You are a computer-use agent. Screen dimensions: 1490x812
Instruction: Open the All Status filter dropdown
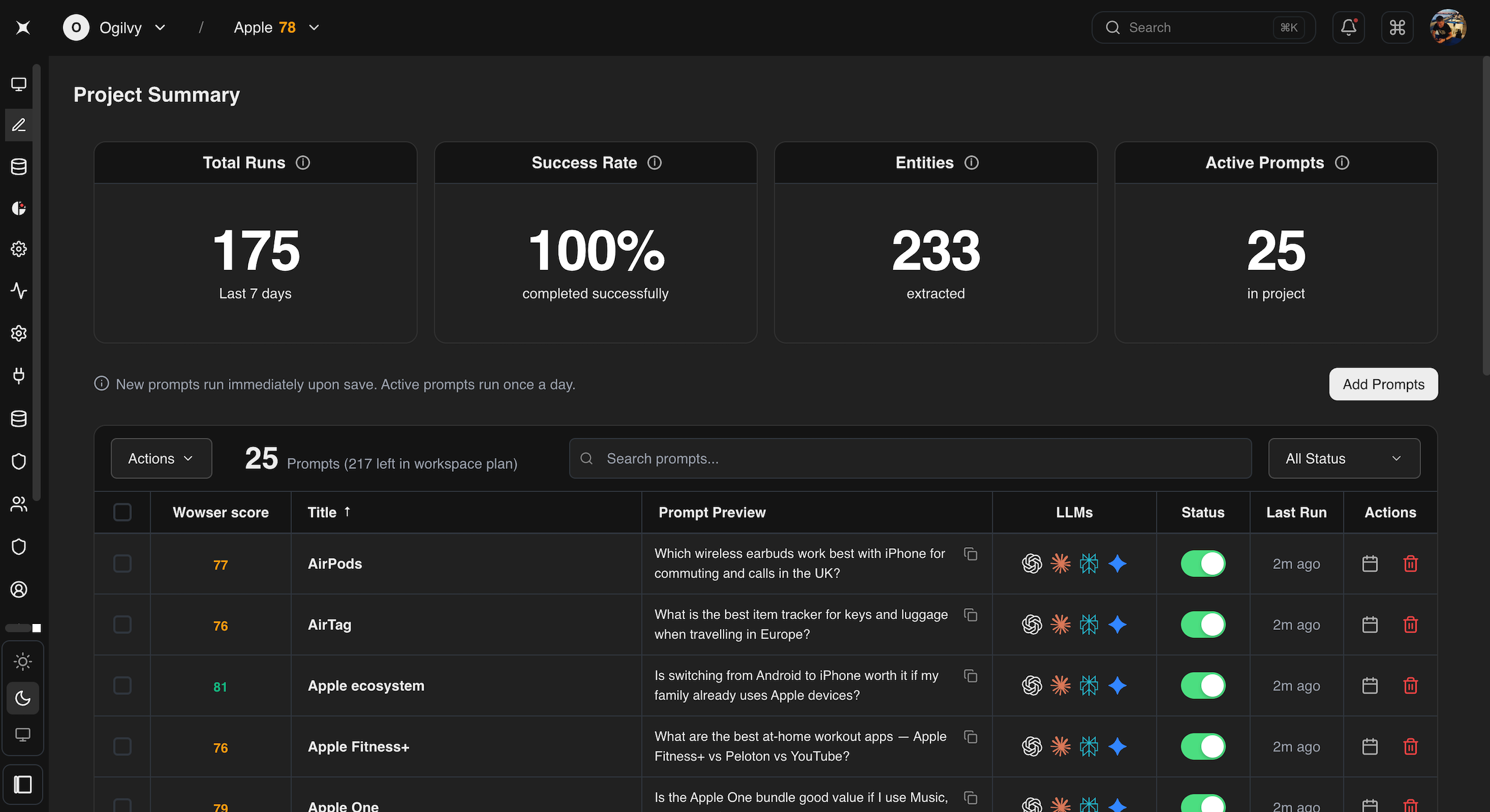click(x=1344, y=459)
